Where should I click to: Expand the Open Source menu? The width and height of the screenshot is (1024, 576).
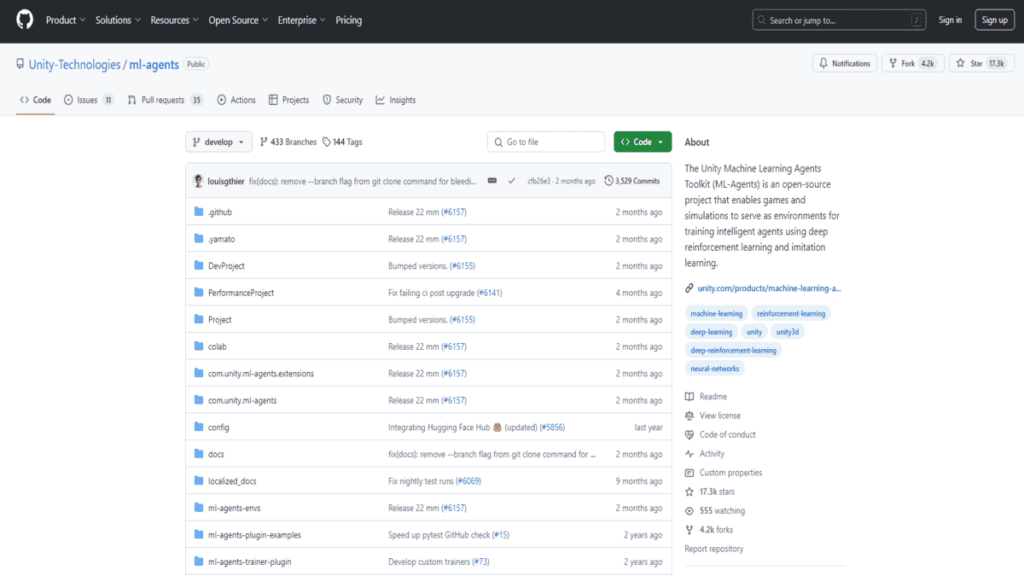(x=238, y=20)
